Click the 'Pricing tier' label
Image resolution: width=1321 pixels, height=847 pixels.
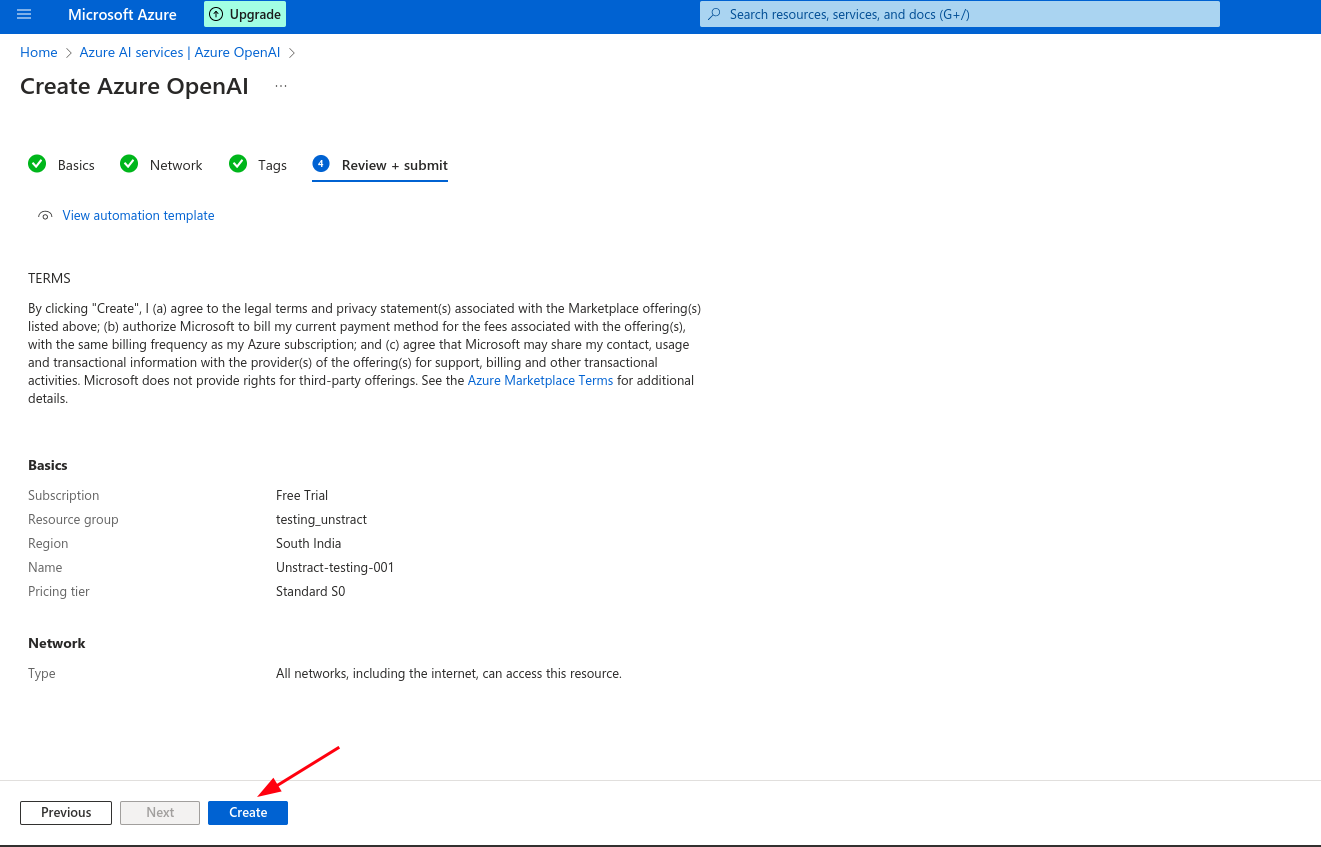coord(59,591)
